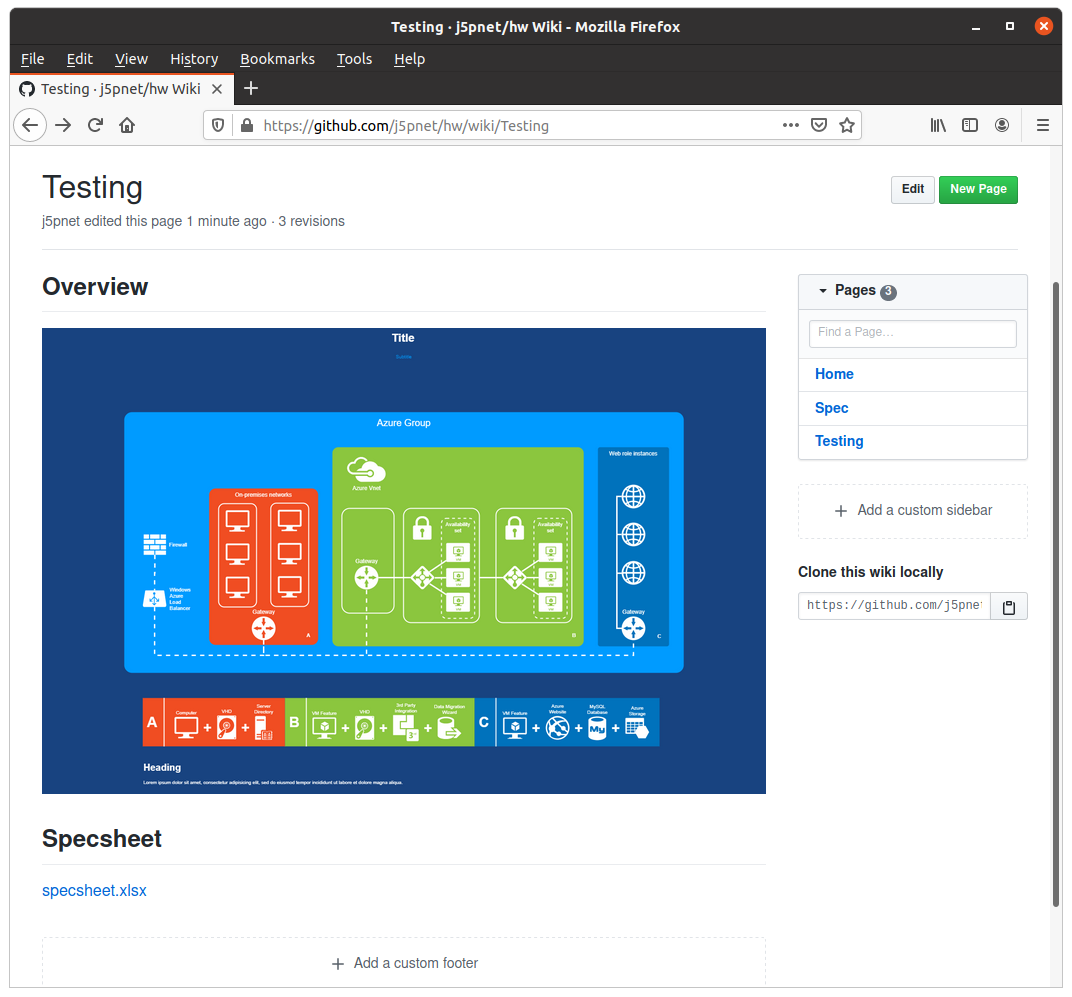Collapse the Pages list triangle

click(x=823, y=291)
